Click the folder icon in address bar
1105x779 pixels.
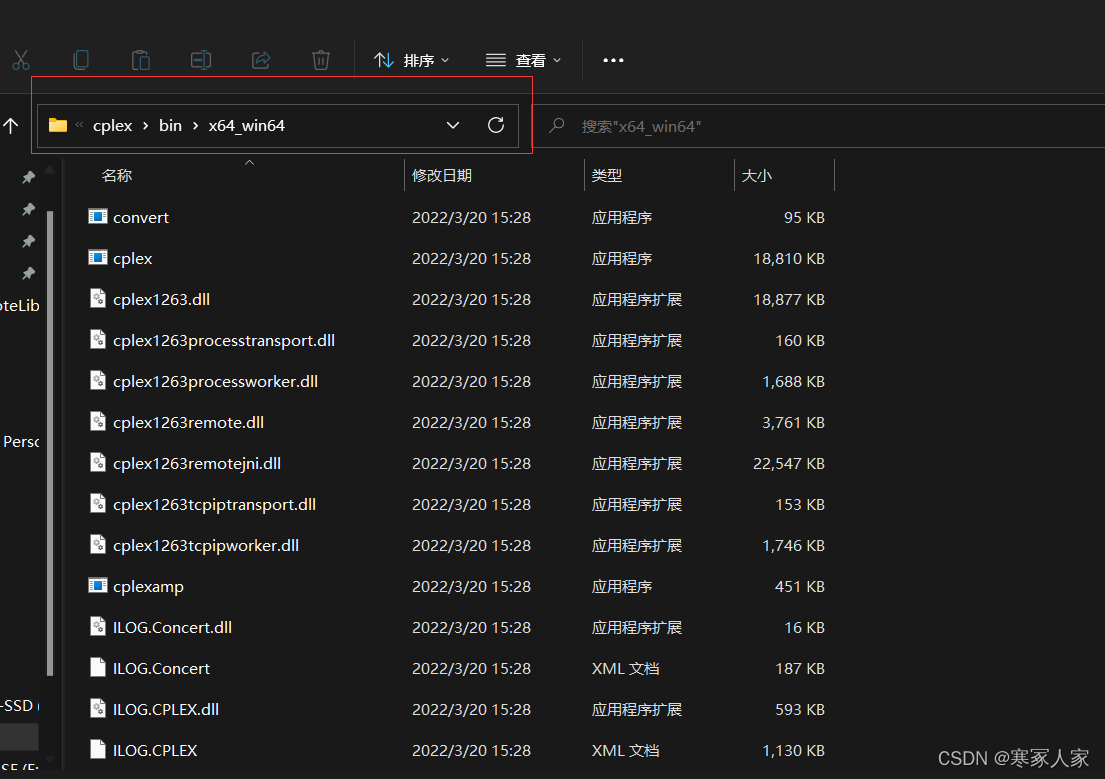click(x=58, y=125)
